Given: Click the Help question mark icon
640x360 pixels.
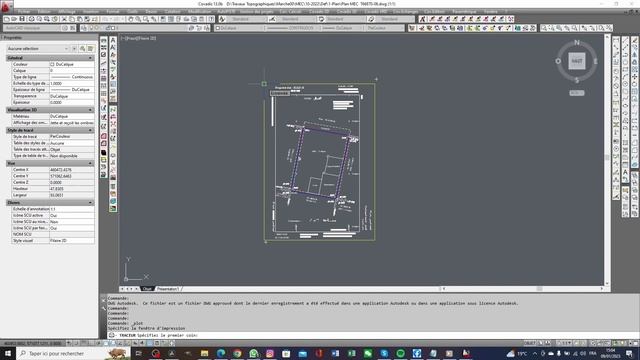Looking at the screenshot, I should tap(211, 19).
